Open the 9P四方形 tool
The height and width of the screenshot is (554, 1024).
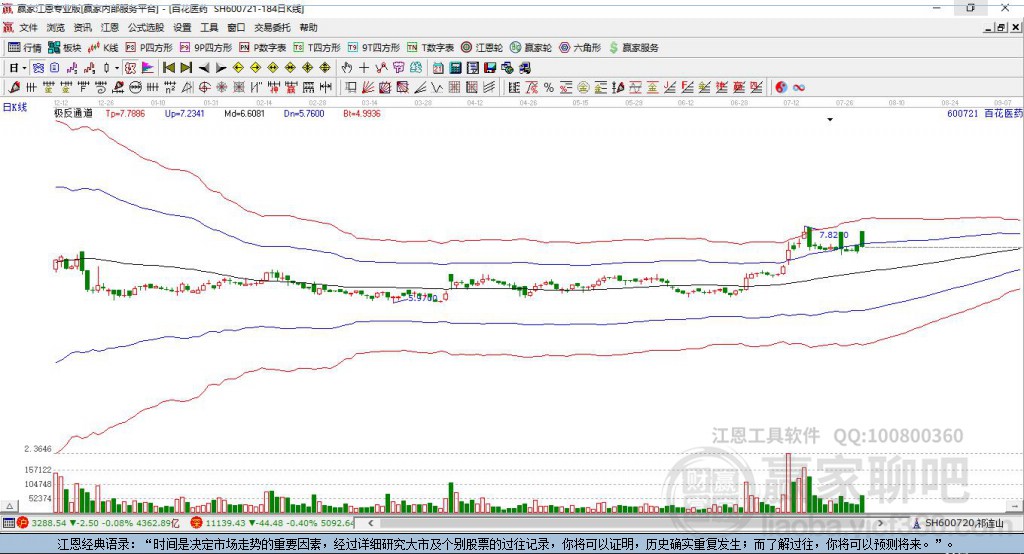[206, 48]
